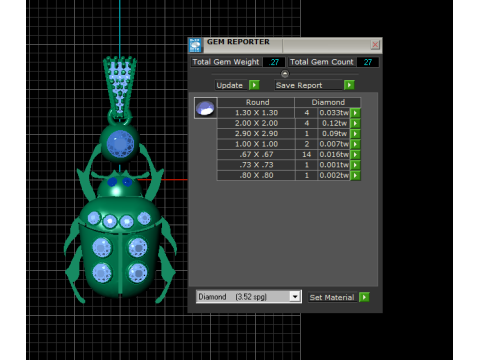Click the Save Report button
480x360 pixels.
tap(308, 85)
